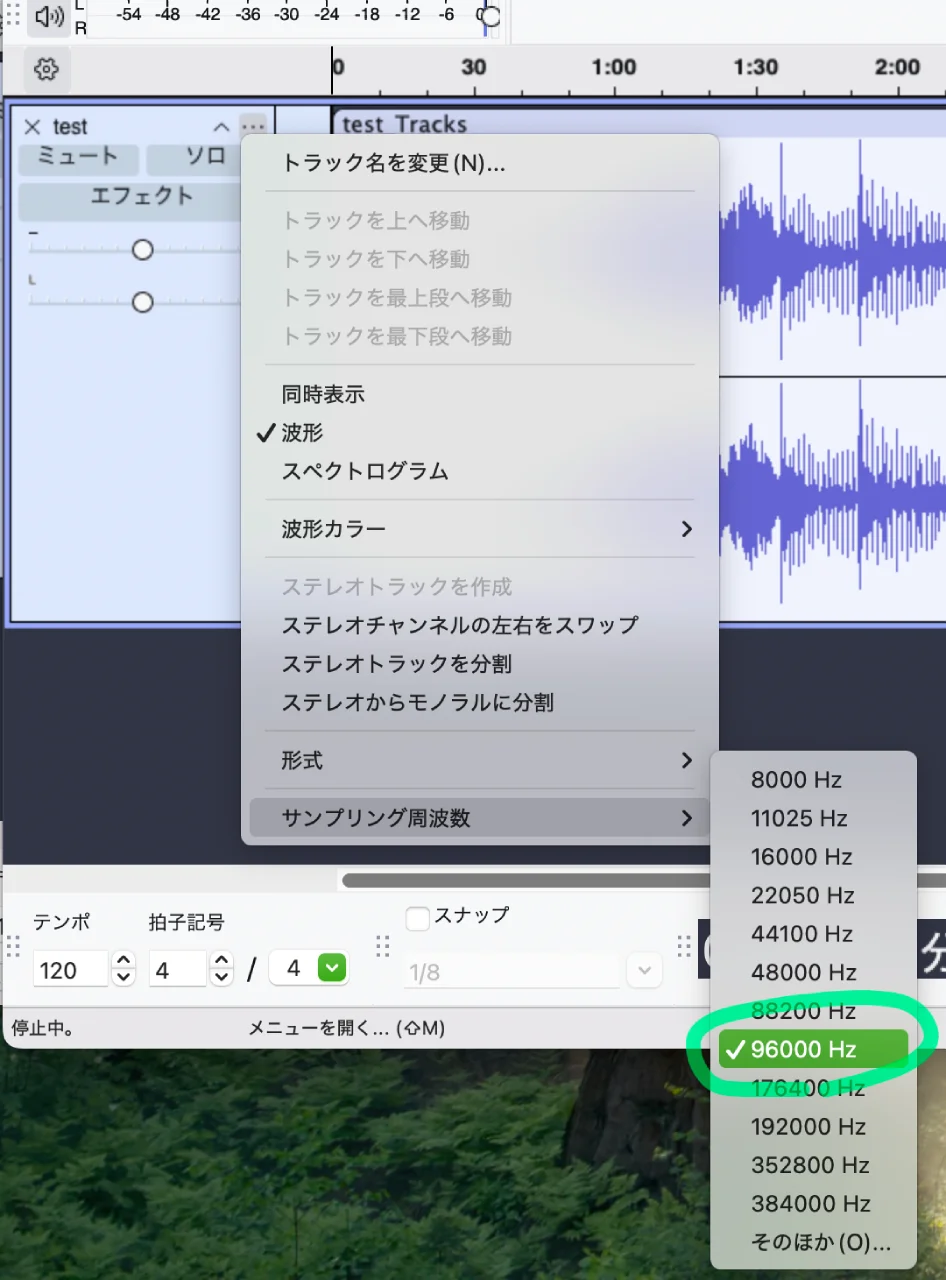The image size is (946, 1280).
Task: Open timeline options gear icon
Action: [x=46, y=69]
